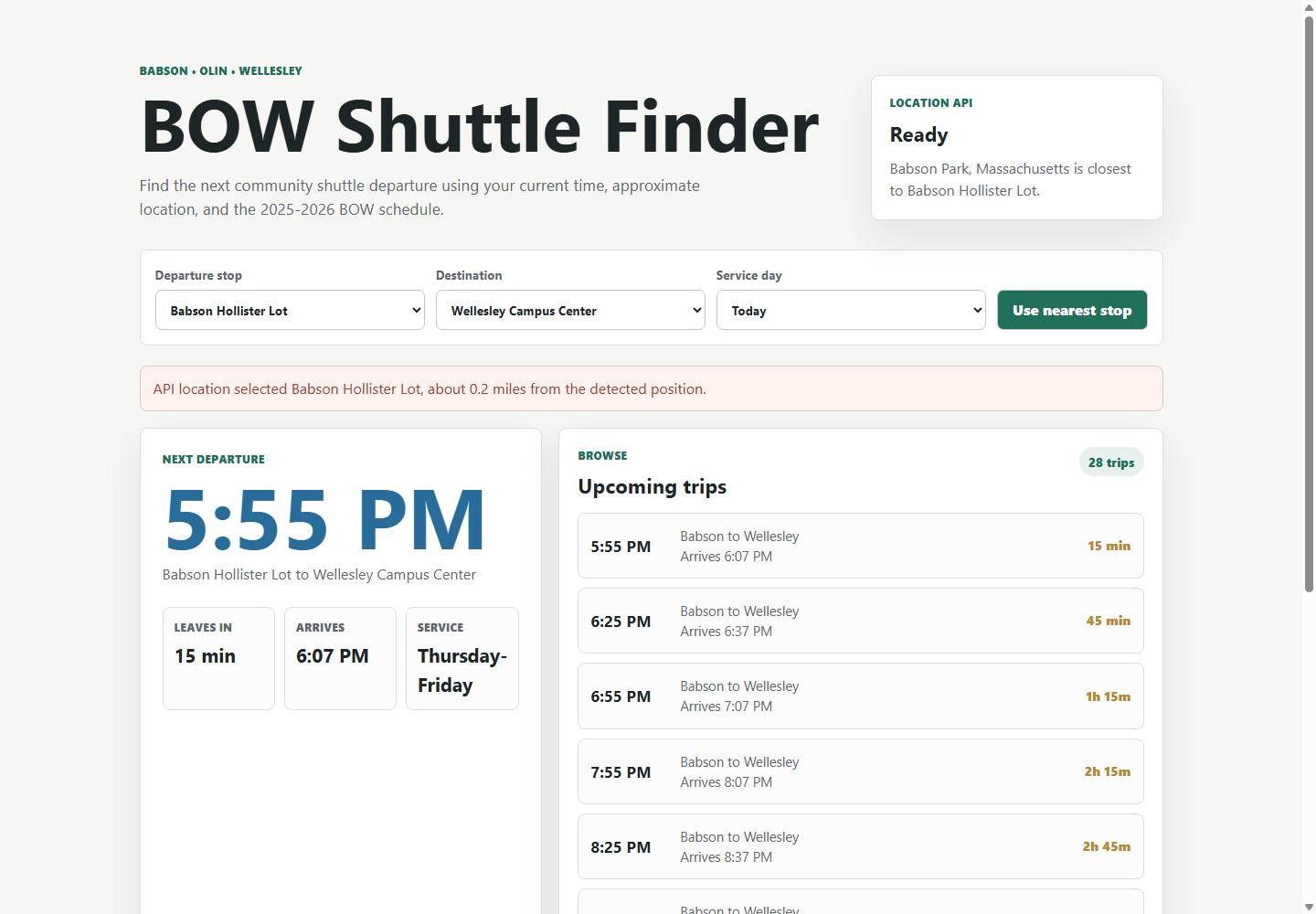This screenshot has width=1316, height=914.
Task: Click Arrives 8:07 PM text
Action: pos(726,782)
